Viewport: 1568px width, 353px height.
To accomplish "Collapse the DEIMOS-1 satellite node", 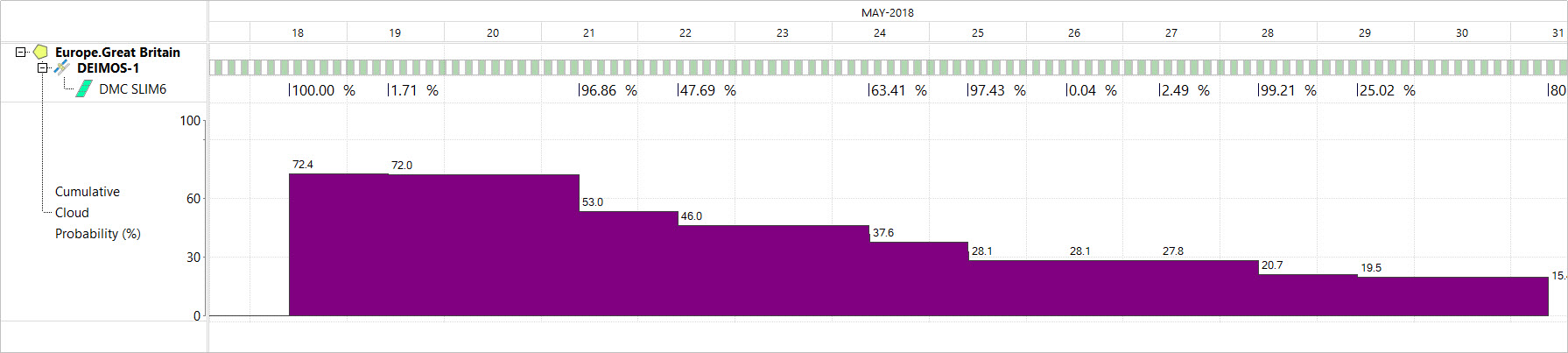I will point(42,68).
